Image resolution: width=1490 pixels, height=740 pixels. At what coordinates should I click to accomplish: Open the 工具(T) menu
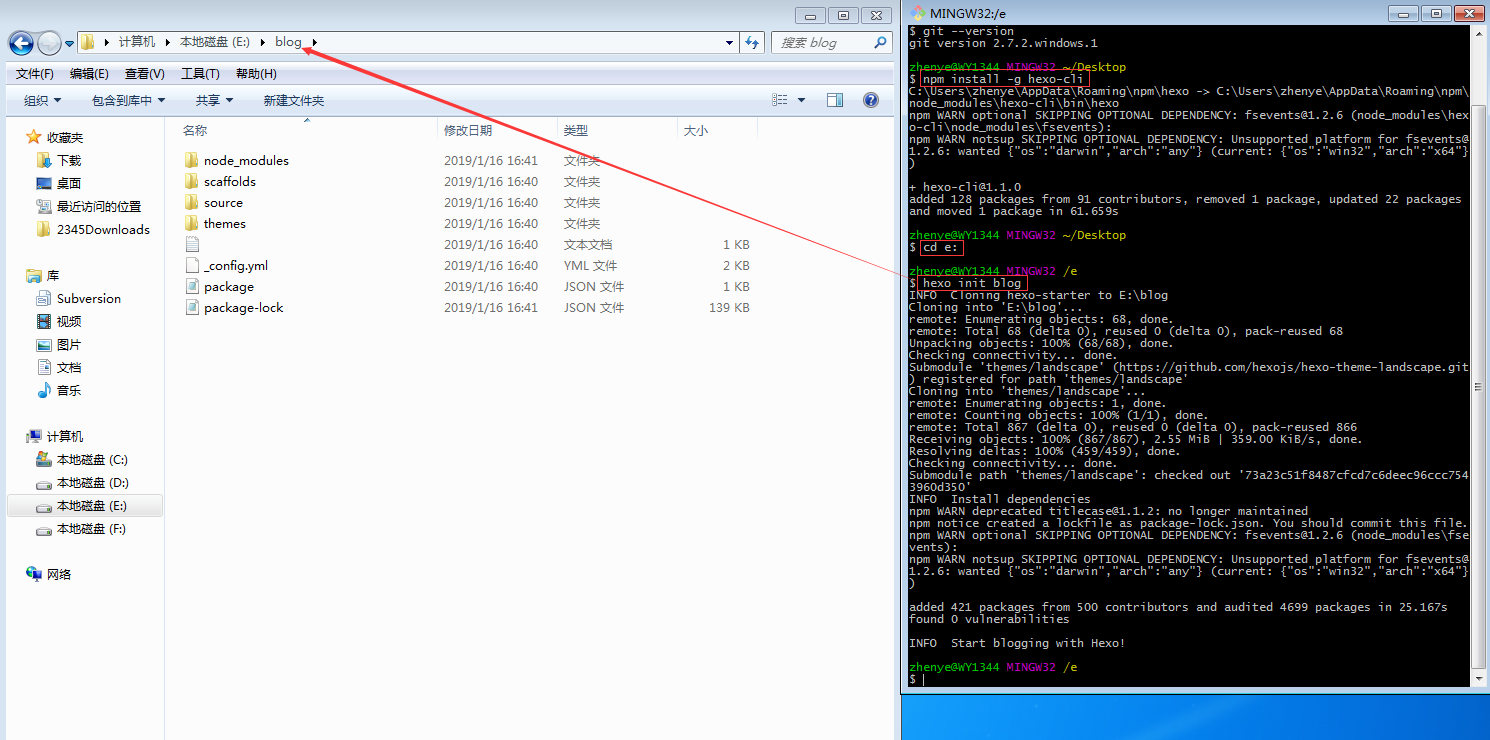200,74
